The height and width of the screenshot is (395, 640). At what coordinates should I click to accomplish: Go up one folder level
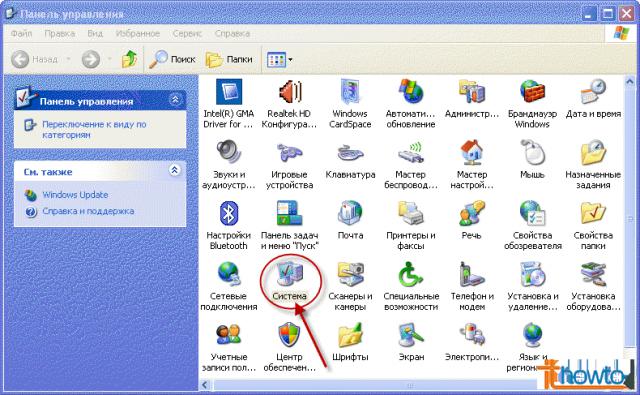[129, 60]
